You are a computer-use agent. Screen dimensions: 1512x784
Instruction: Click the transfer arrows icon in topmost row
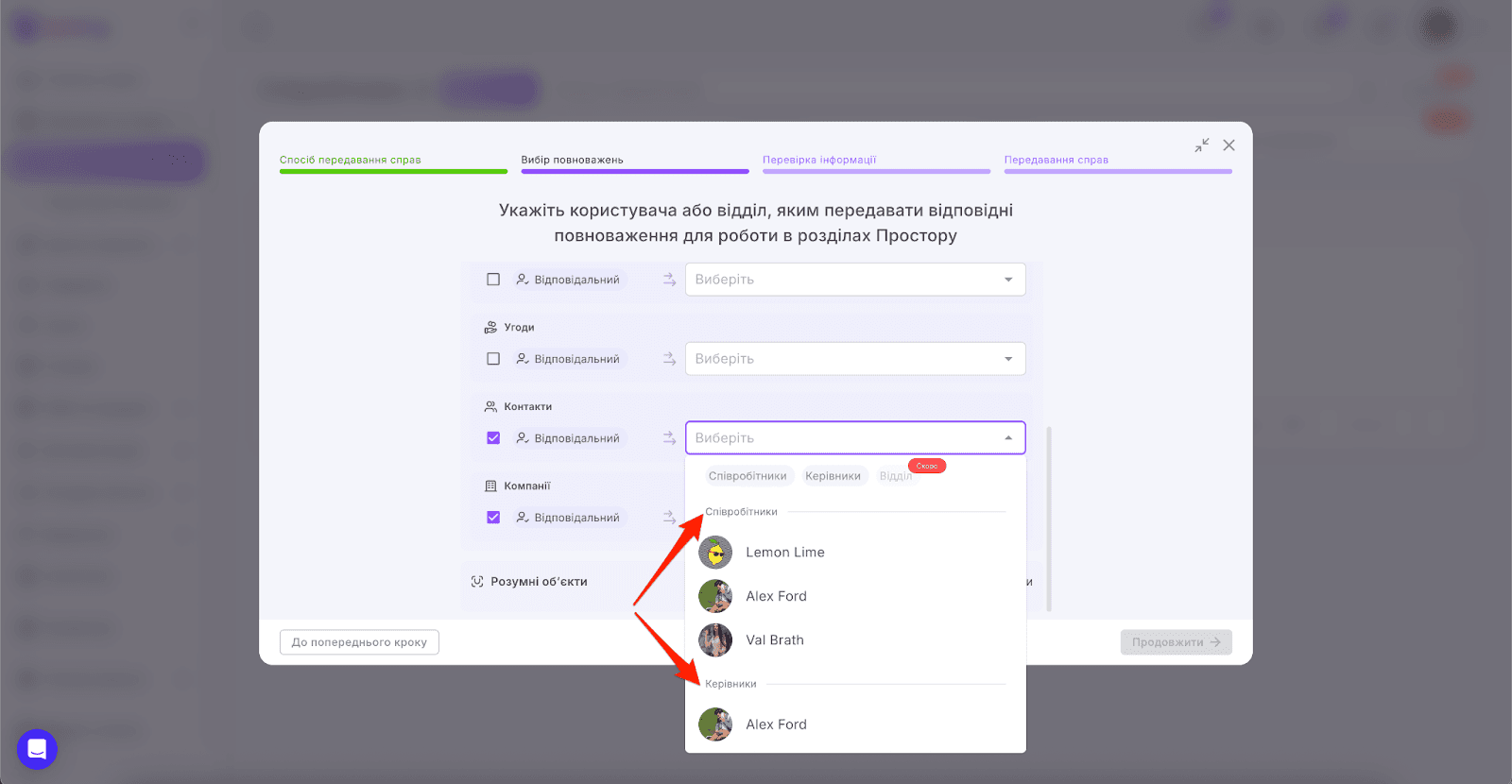(669, 280)
